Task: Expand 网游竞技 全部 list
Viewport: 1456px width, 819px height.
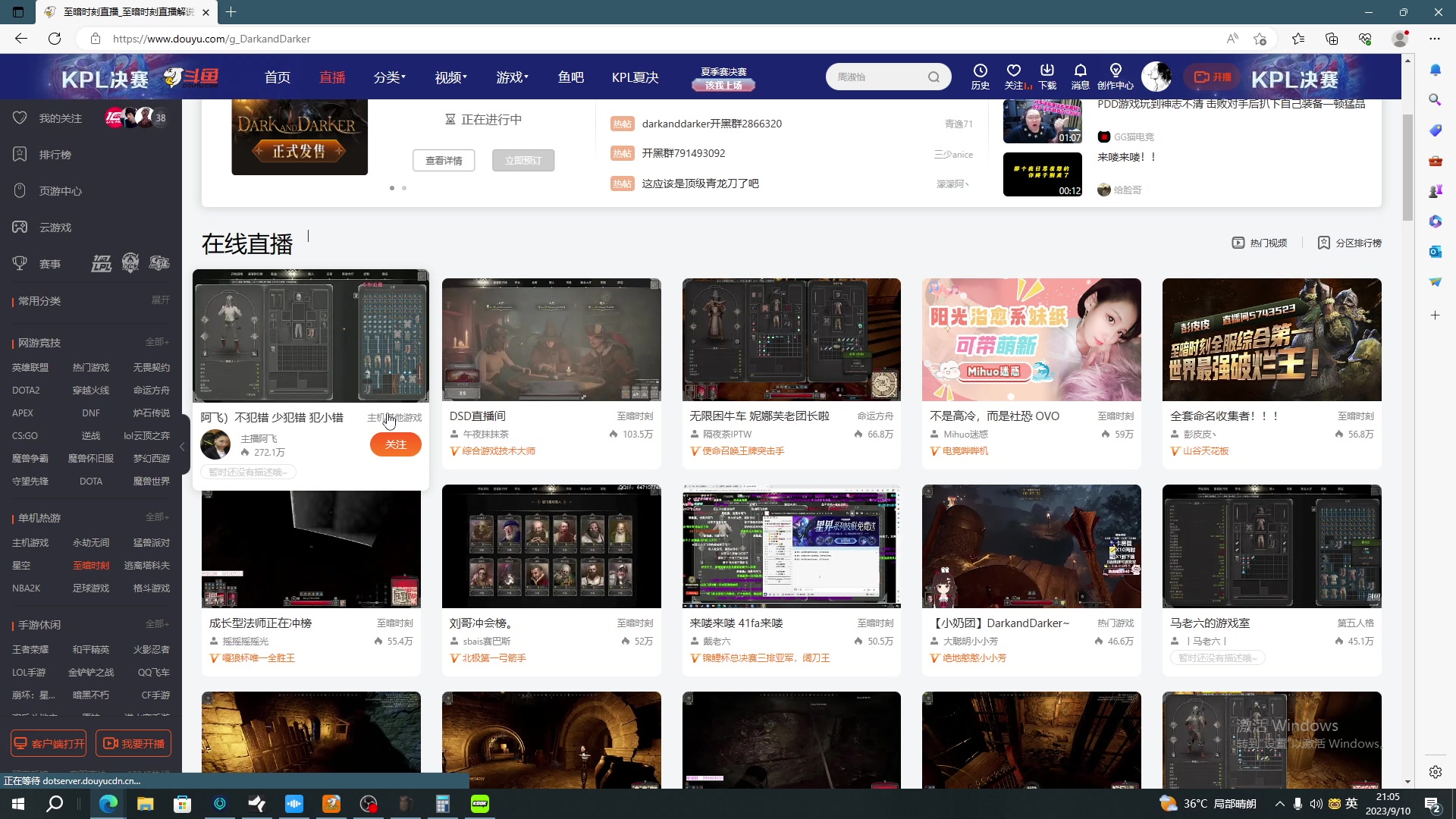Action: (x=157, y=342)
